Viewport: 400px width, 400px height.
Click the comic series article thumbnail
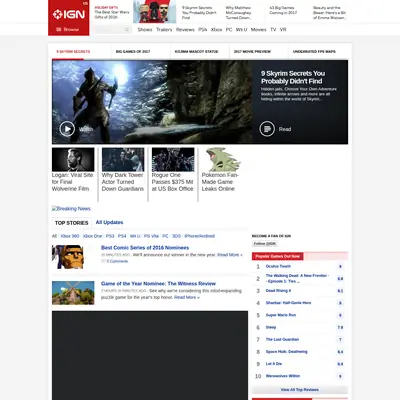[68, 257]
